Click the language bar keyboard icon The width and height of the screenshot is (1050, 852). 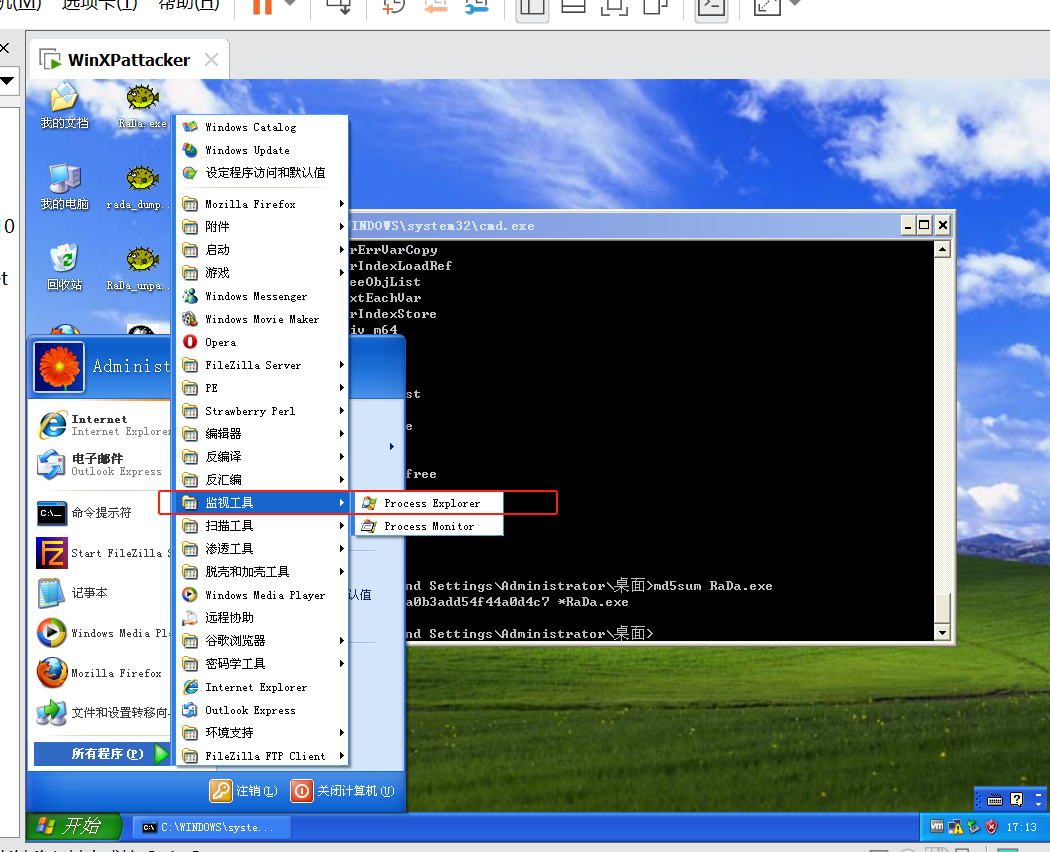(995, 799)
